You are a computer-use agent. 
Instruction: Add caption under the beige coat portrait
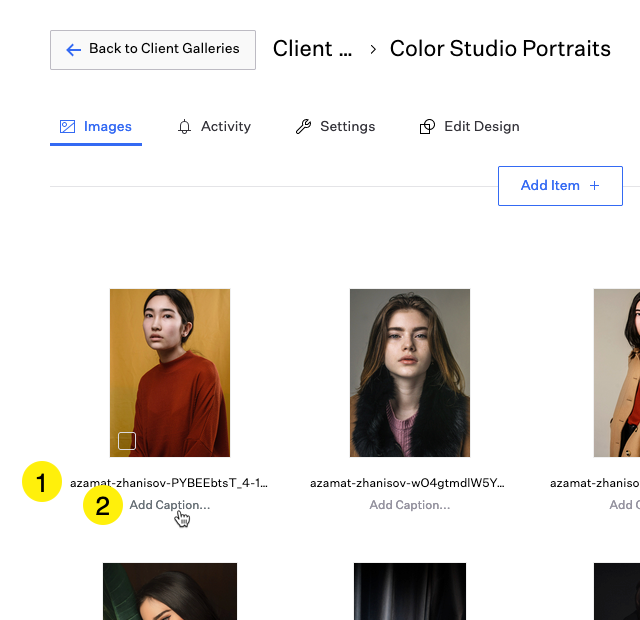[624, 505]
